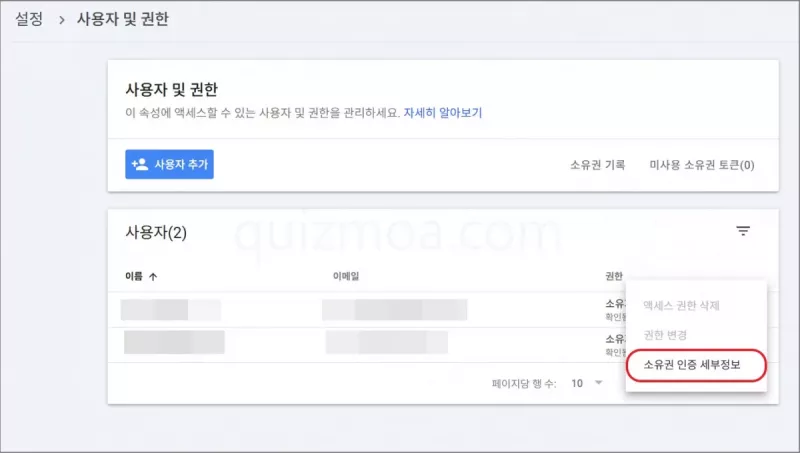Open the 자세히 알아보기 link

pyautogui.click(x=443, y=113)
